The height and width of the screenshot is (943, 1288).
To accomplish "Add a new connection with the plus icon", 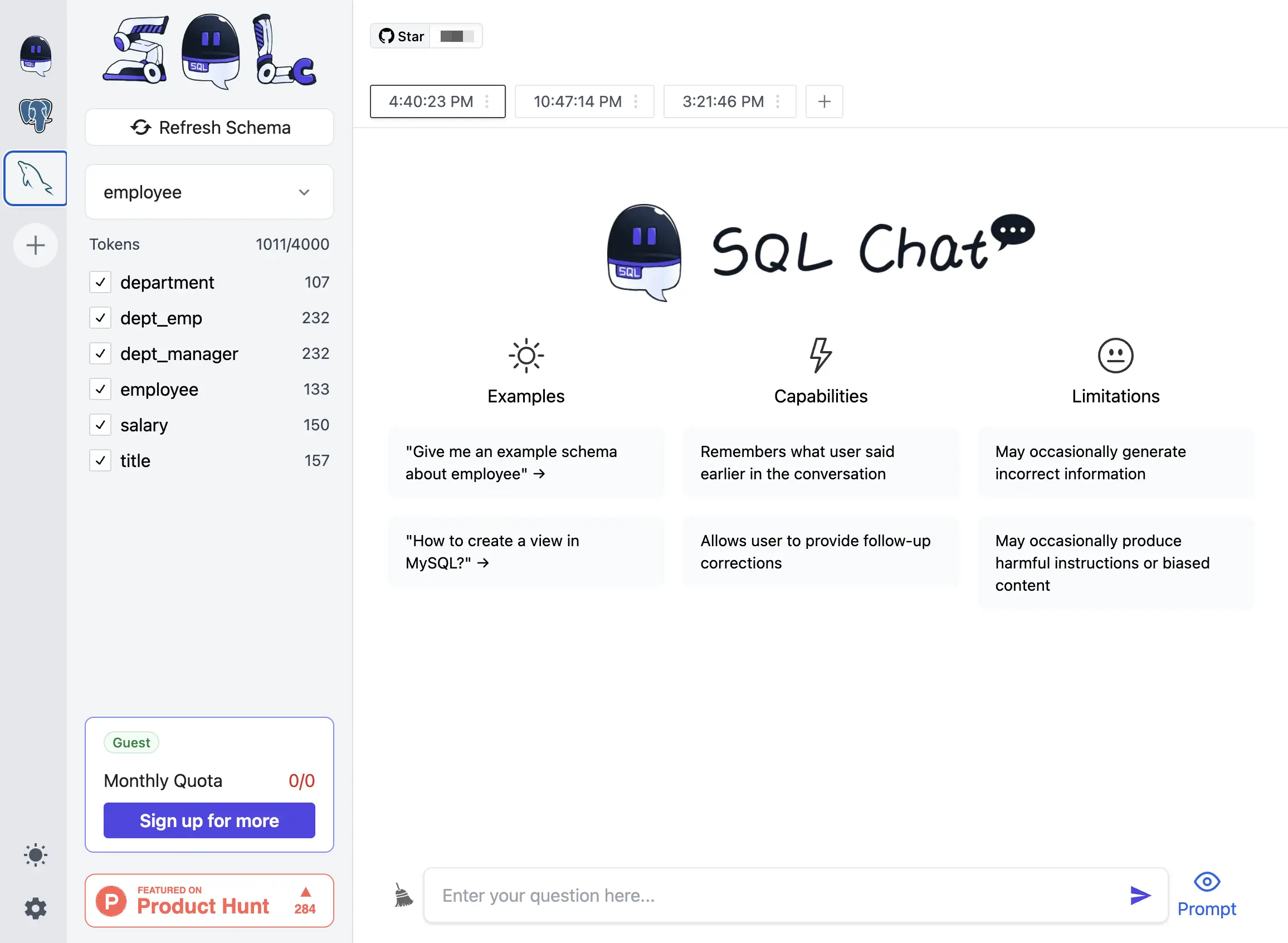I will (35, 245).
